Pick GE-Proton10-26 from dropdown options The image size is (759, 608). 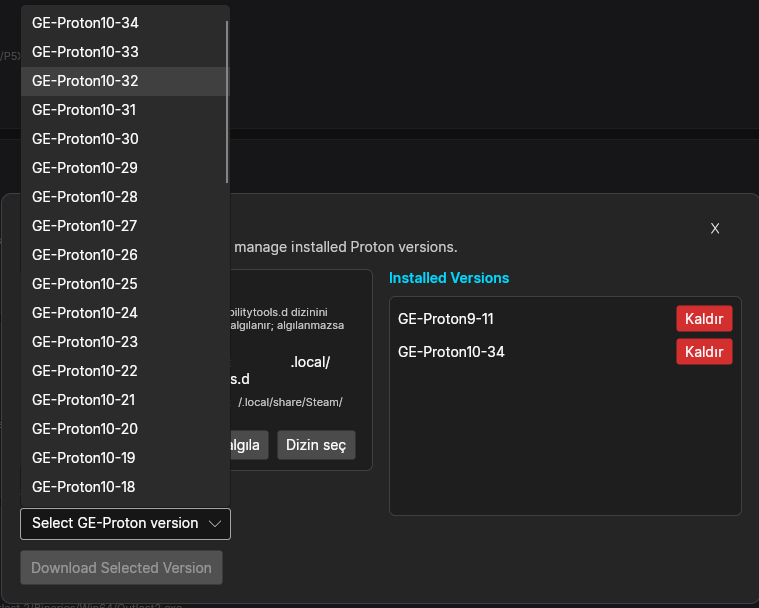pos(125,255)
